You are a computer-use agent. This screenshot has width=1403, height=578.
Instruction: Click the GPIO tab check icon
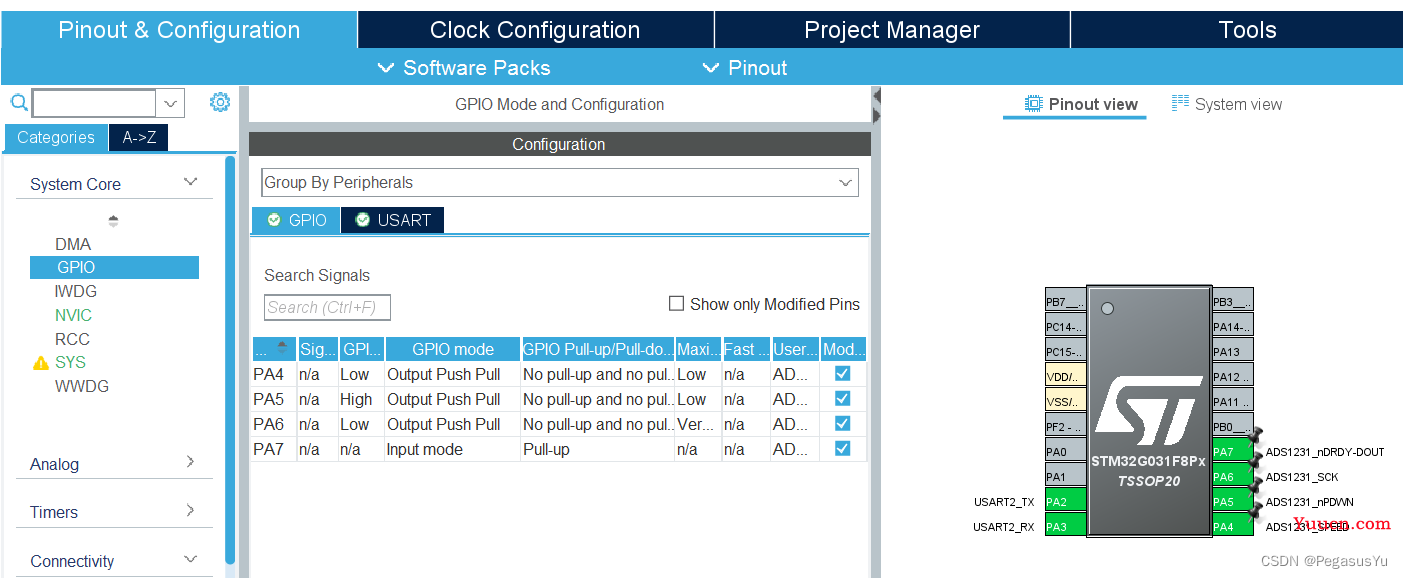274,220
